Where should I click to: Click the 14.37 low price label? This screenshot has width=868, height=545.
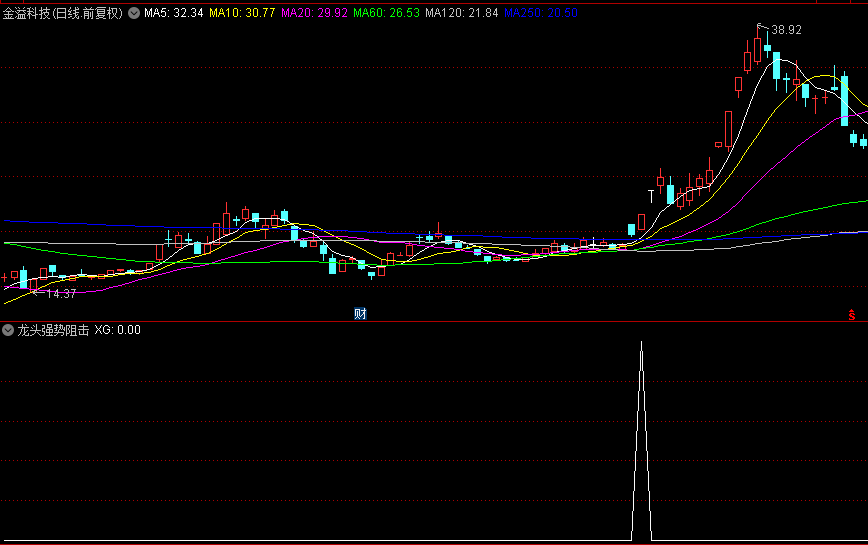click(x=61, y=294)
